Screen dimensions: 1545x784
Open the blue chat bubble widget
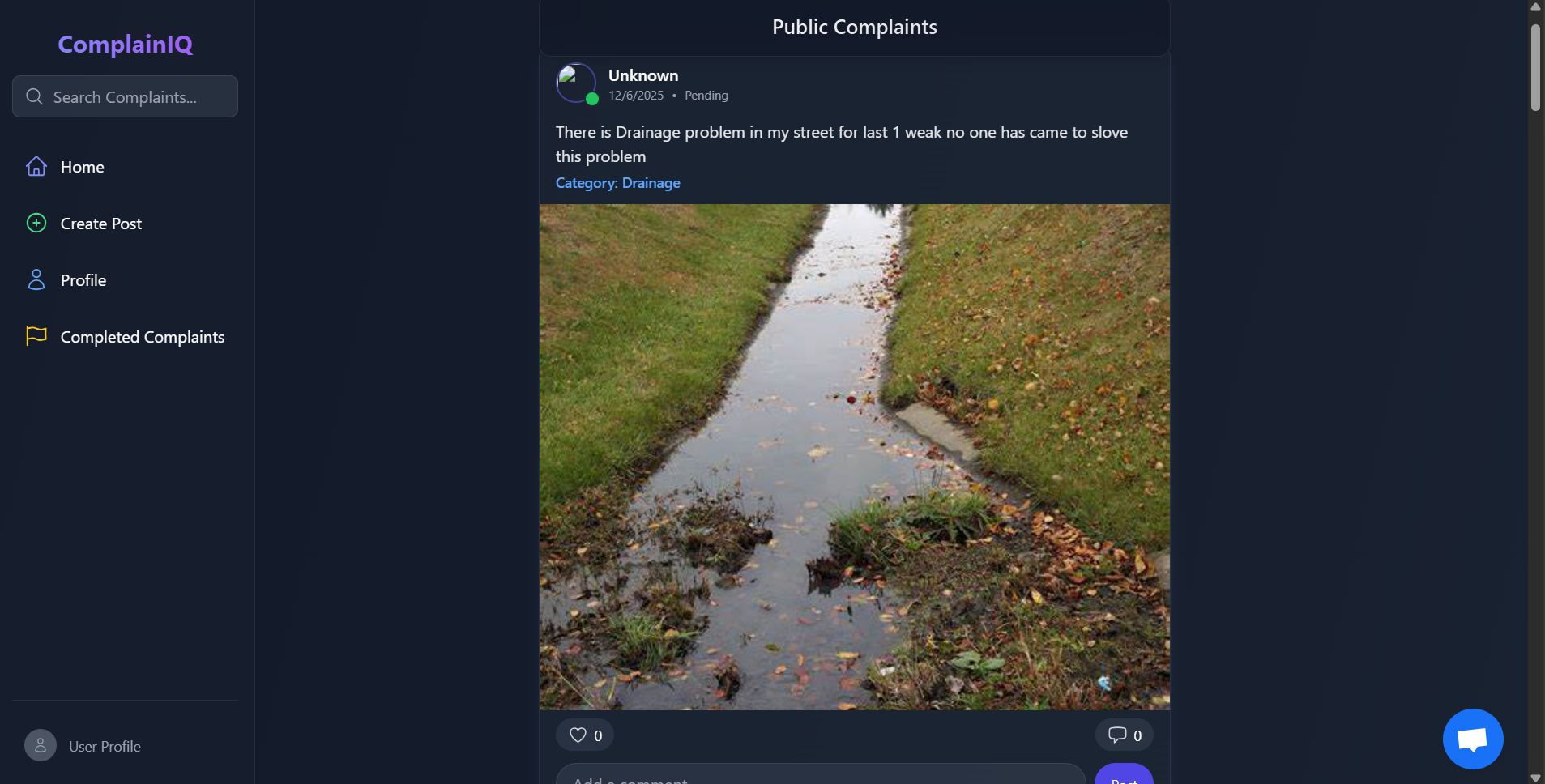1473,739
